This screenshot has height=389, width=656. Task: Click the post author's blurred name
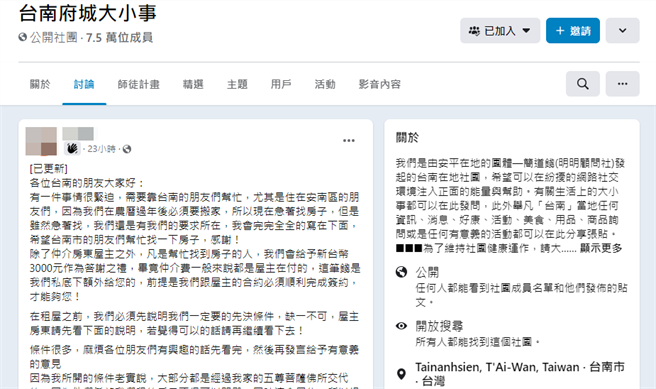(78, 133)
